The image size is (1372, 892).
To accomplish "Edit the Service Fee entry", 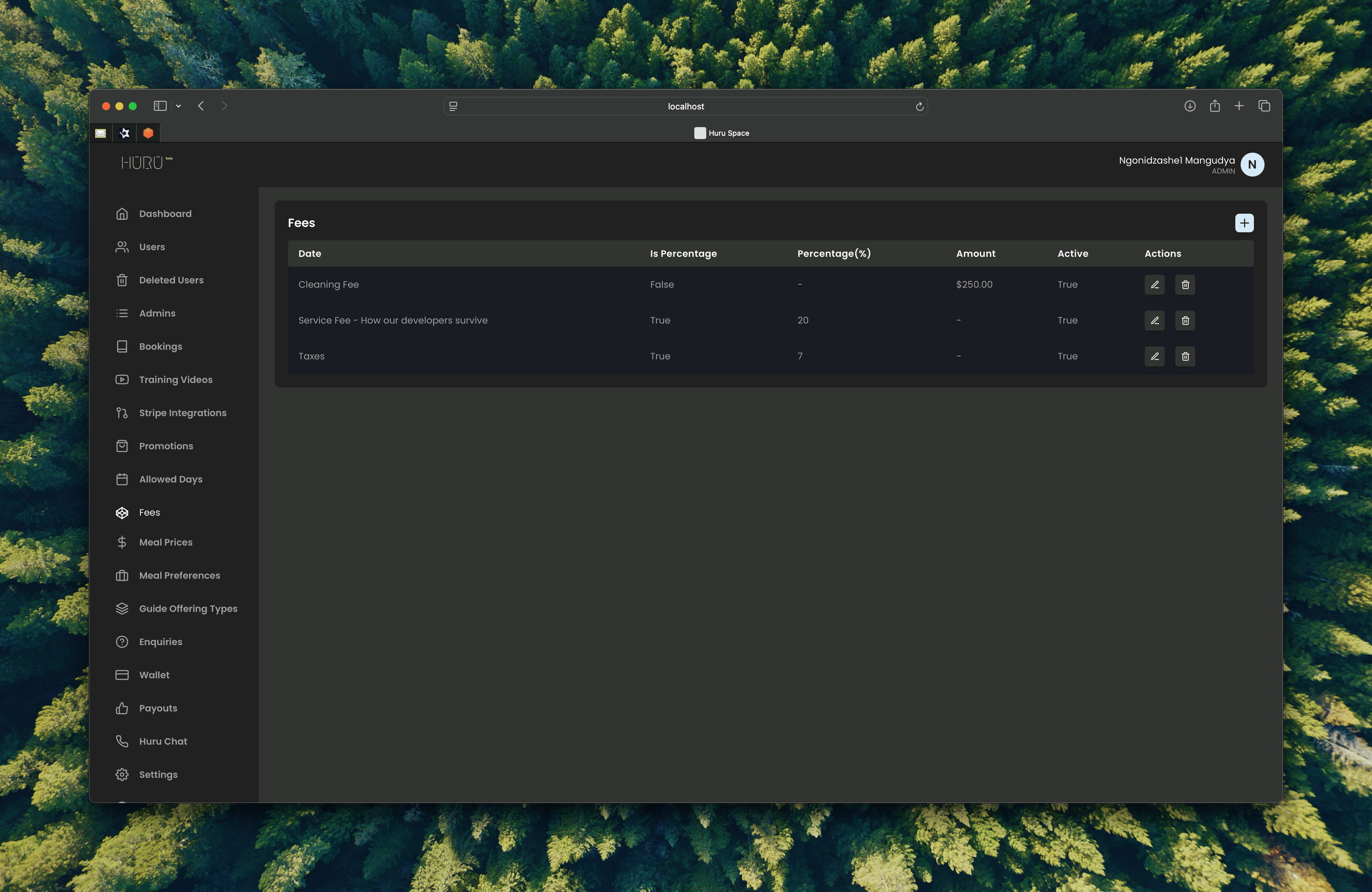I will pyautogui.click(x=1154, y=320).
